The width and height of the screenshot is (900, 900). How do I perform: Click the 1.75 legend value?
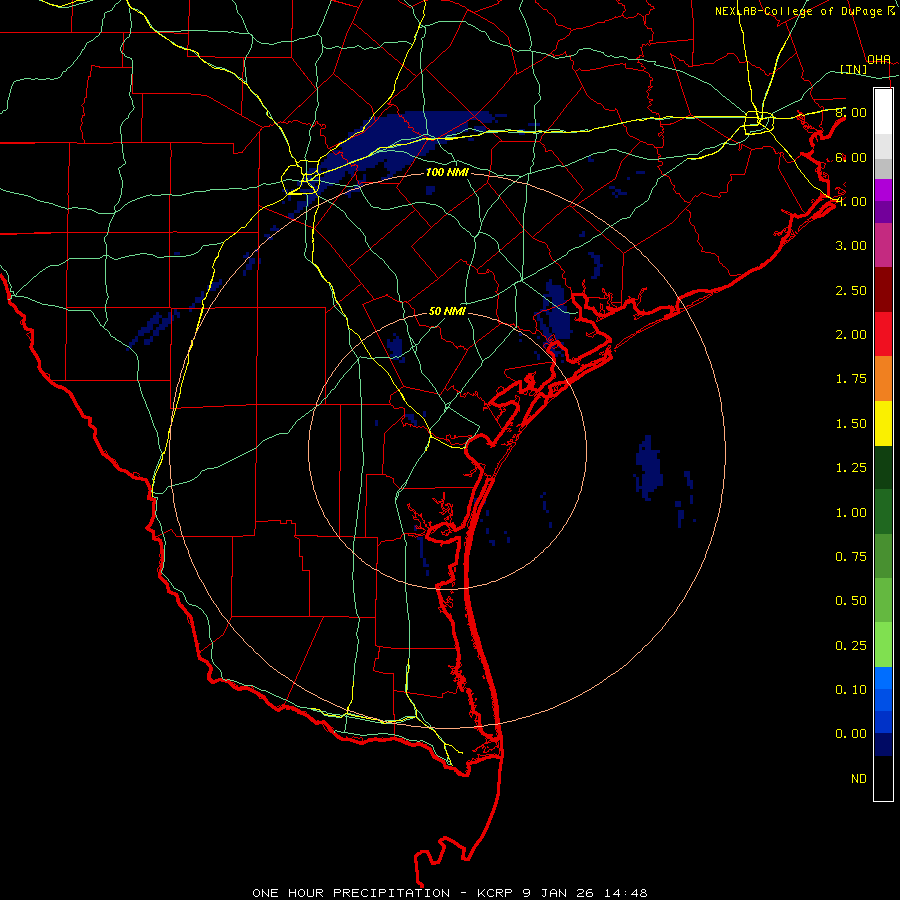click(851, 379)
